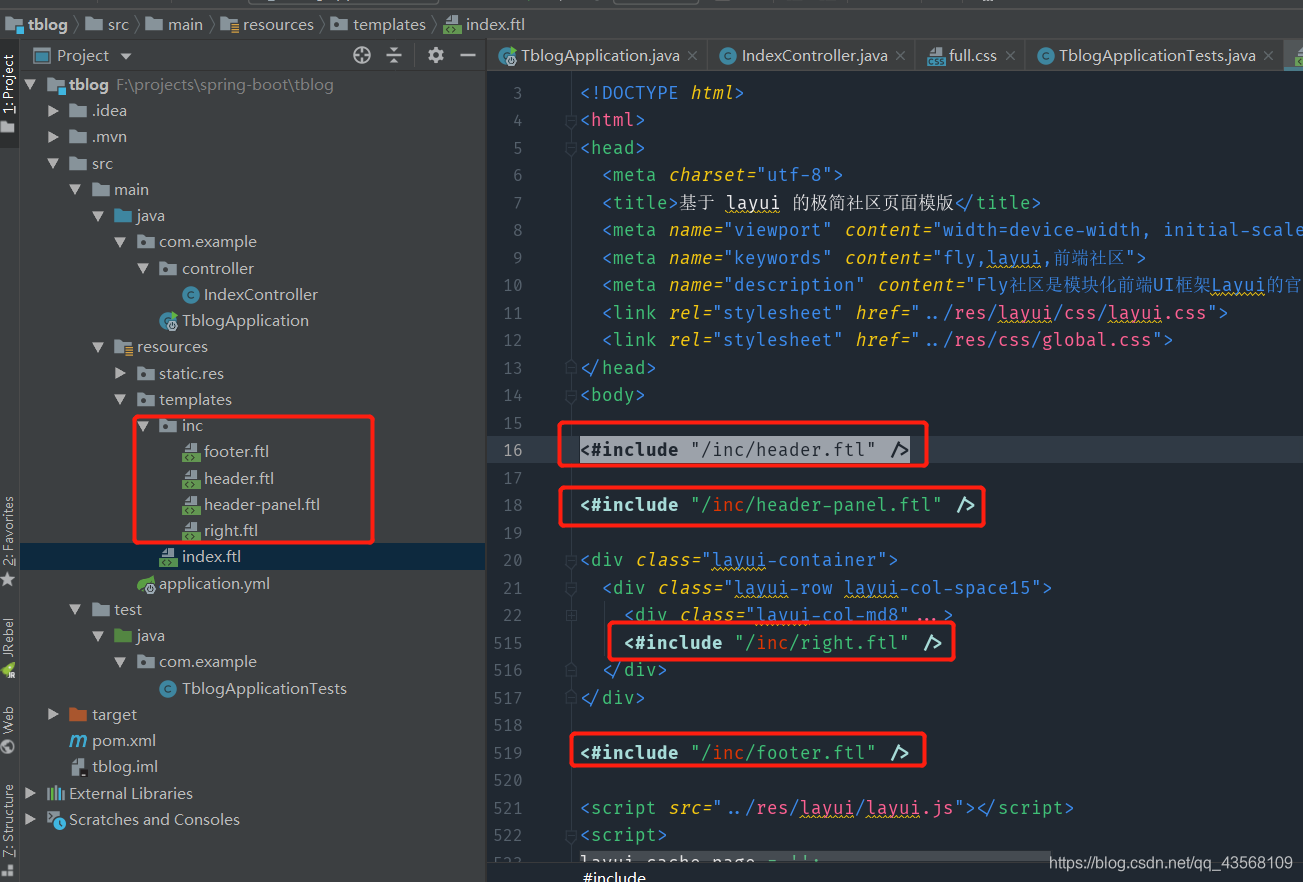The height and width of the screenshot is (882, 1303).
Task: Fold the html tag at line 4
Action: pos(570,120)
